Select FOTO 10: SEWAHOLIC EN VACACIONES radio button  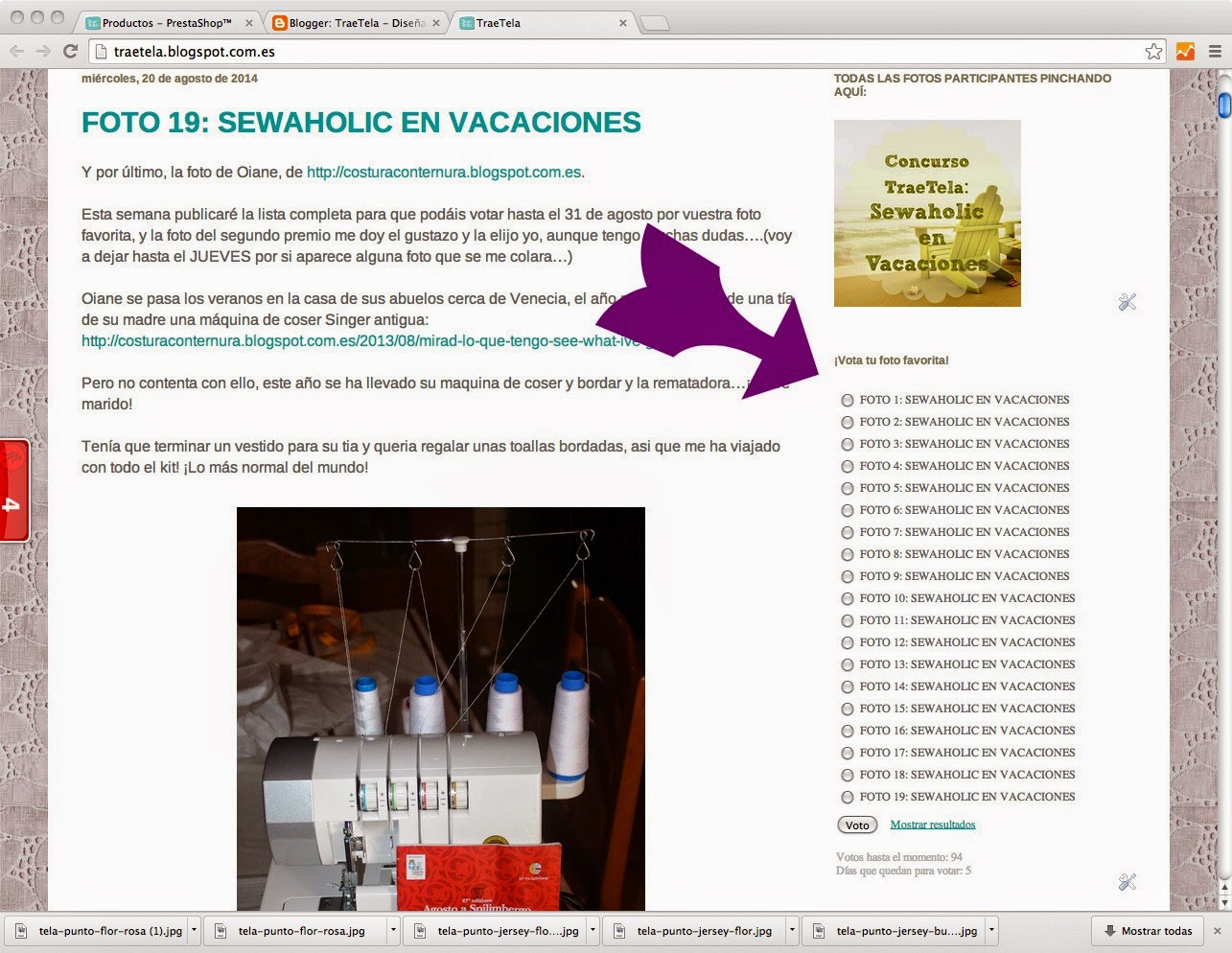click(848, 598)
